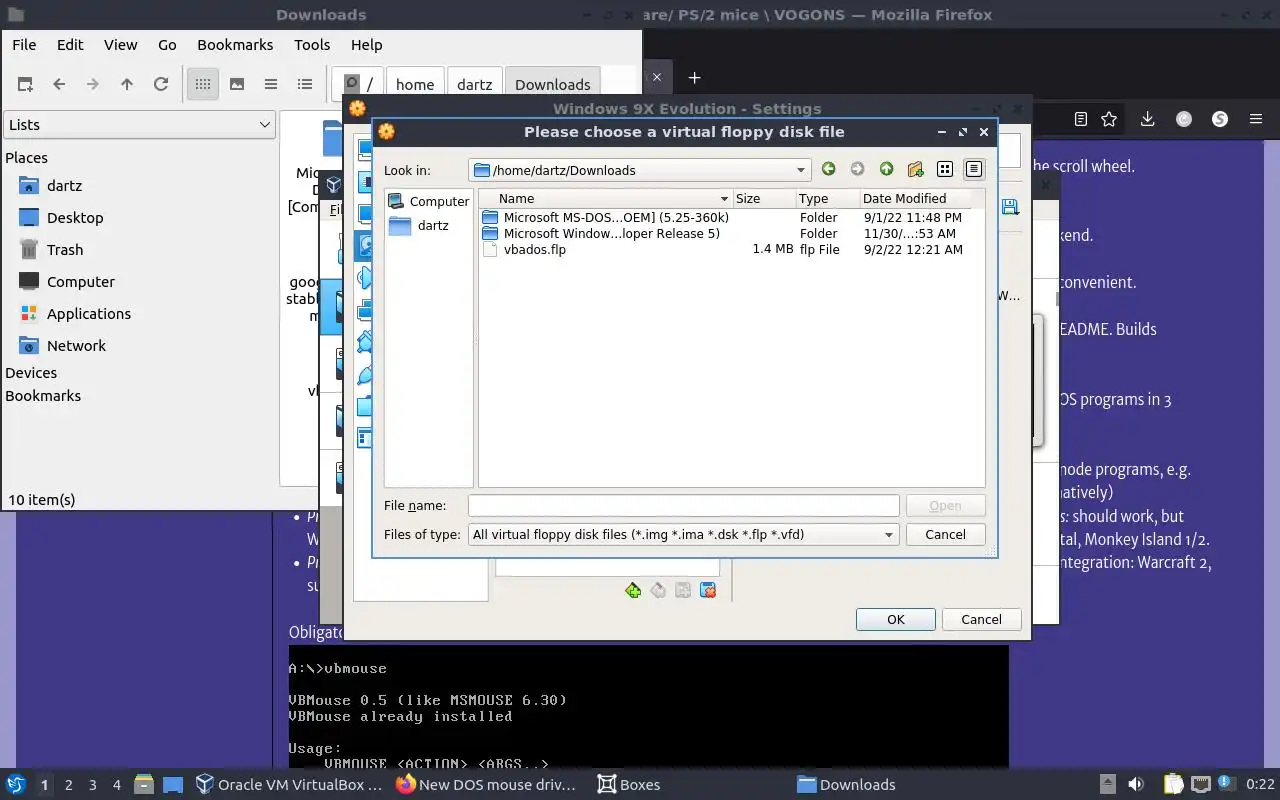Open Firefox downloads arrow icon
1280x800 pixels.
click(1147, 119)
